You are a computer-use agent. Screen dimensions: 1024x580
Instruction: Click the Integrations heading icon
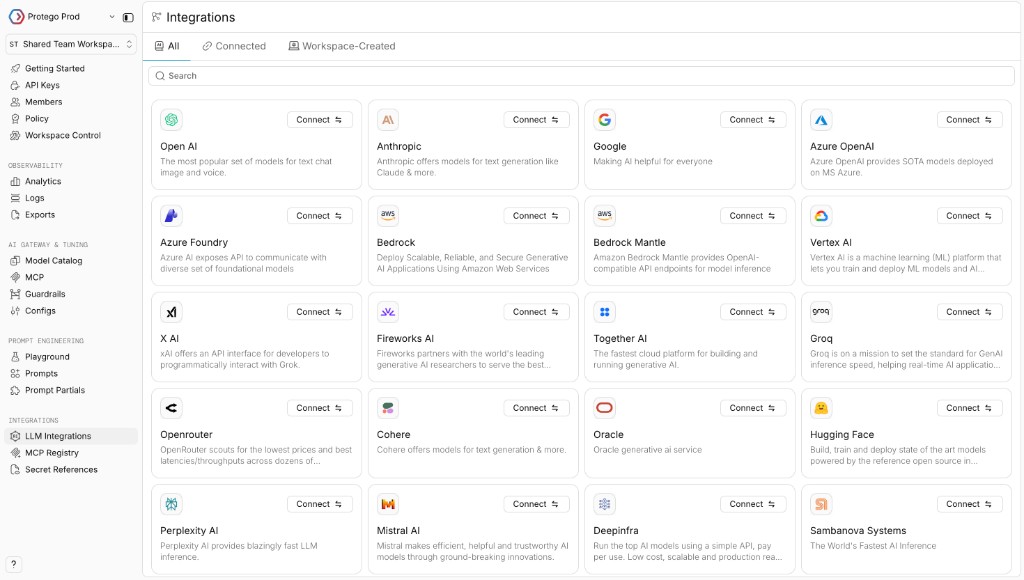coord(156,17)
